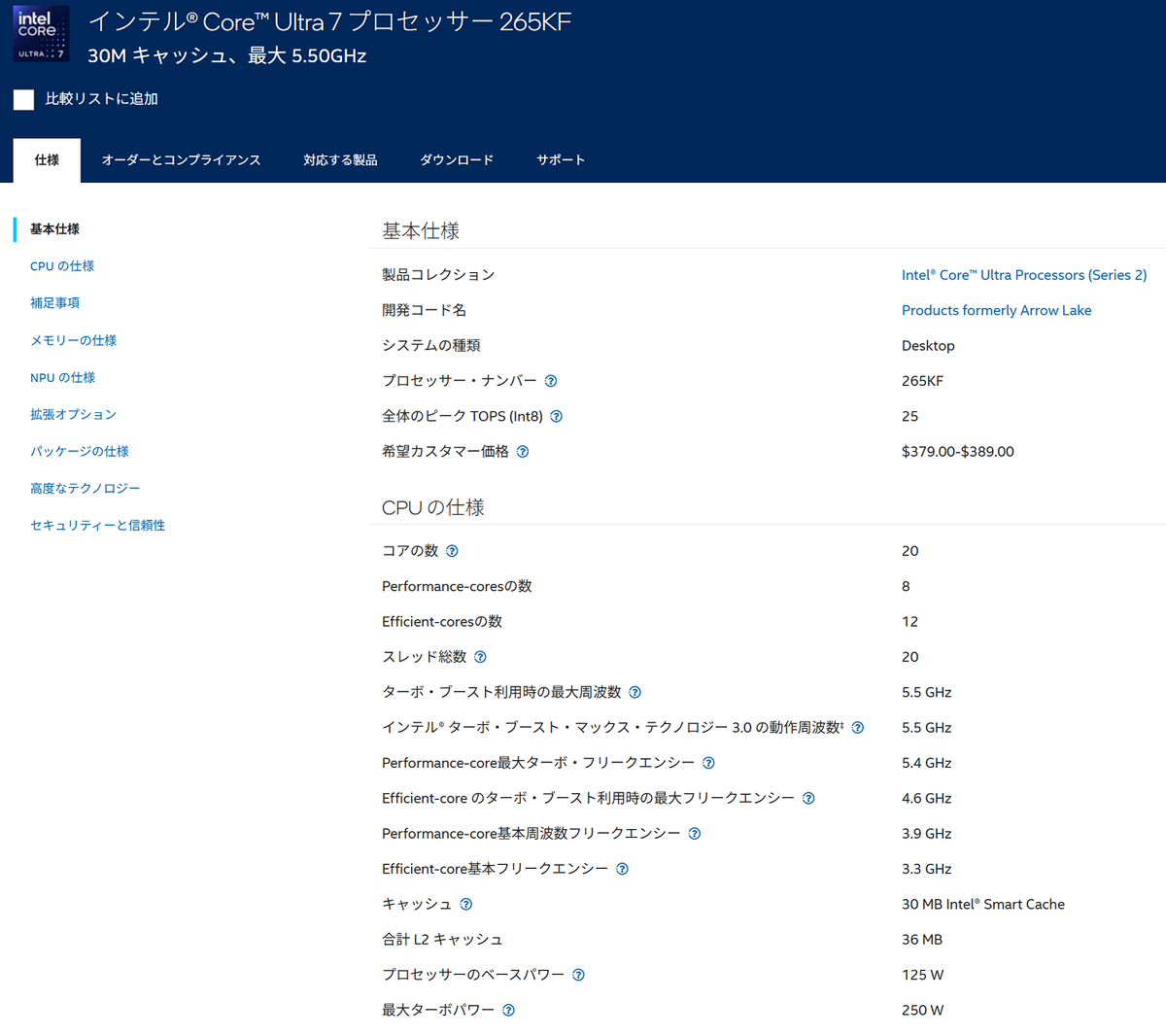Viewport: 1166px width, 1036px height.
Task: Click the Intel Core Ultra 7 badge logo
Action: coord(41,34)
